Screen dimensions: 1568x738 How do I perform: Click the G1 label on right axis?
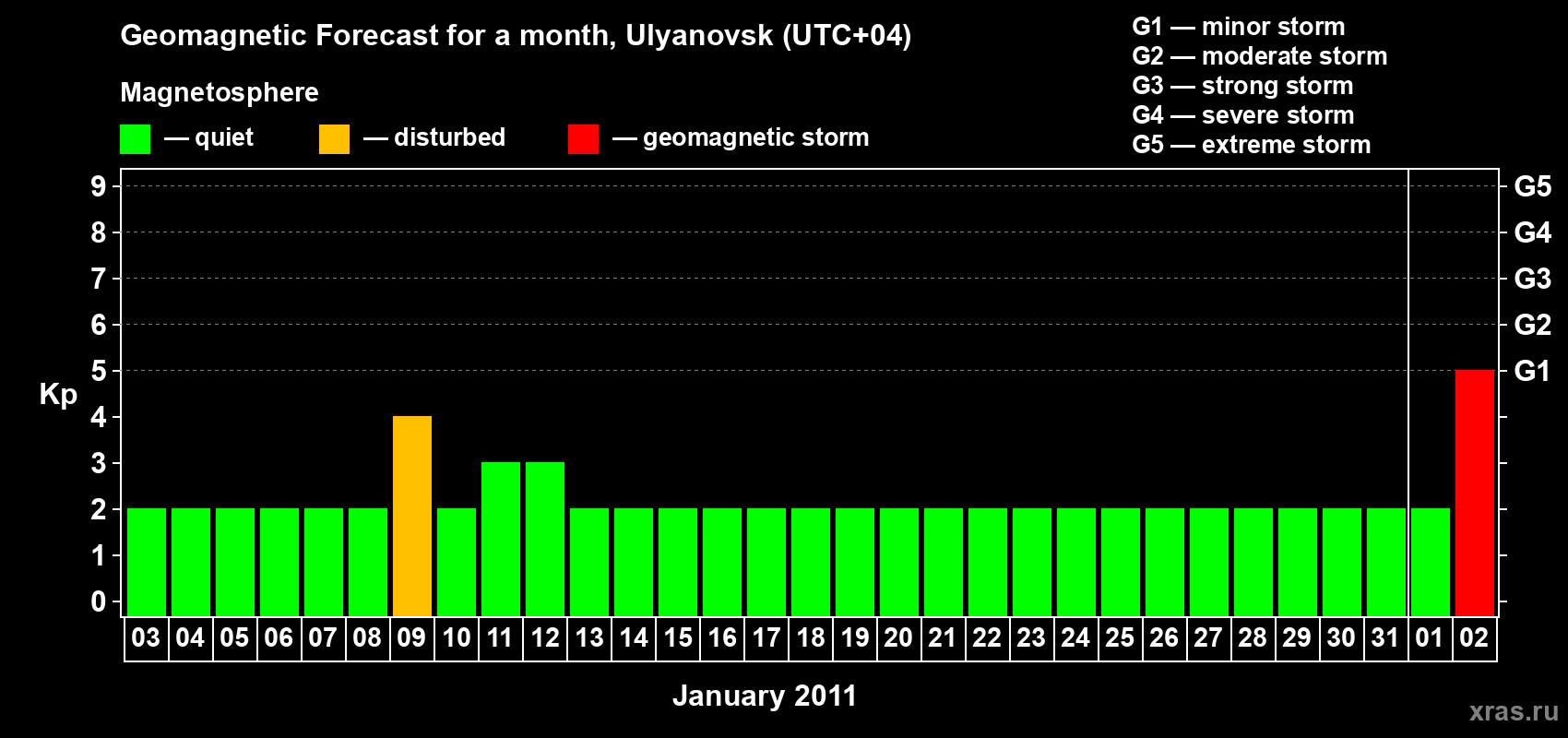tap(1533, 371)
